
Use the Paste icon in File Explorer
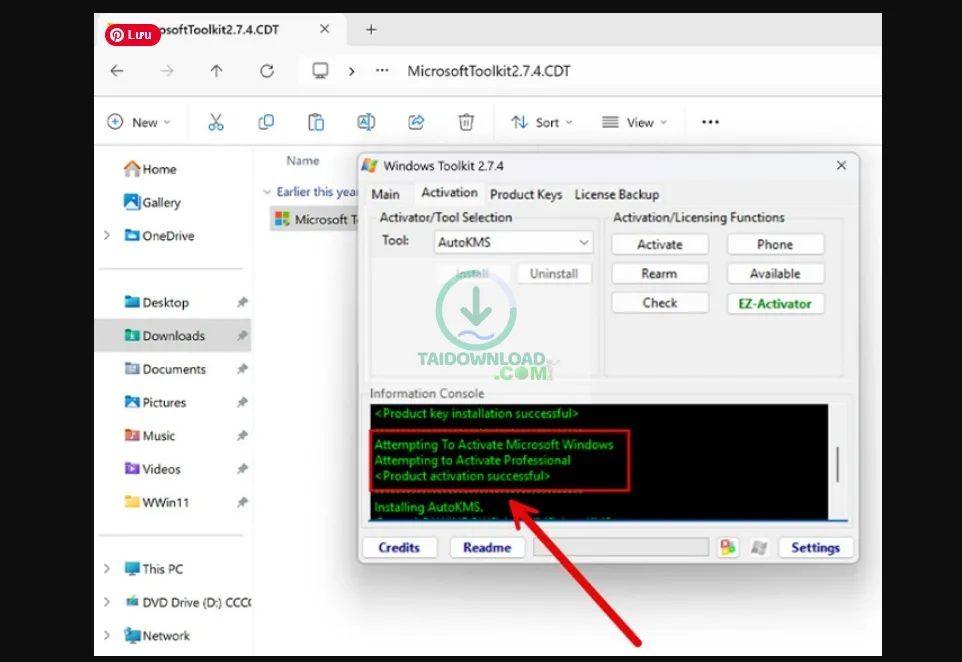(315, 121)
